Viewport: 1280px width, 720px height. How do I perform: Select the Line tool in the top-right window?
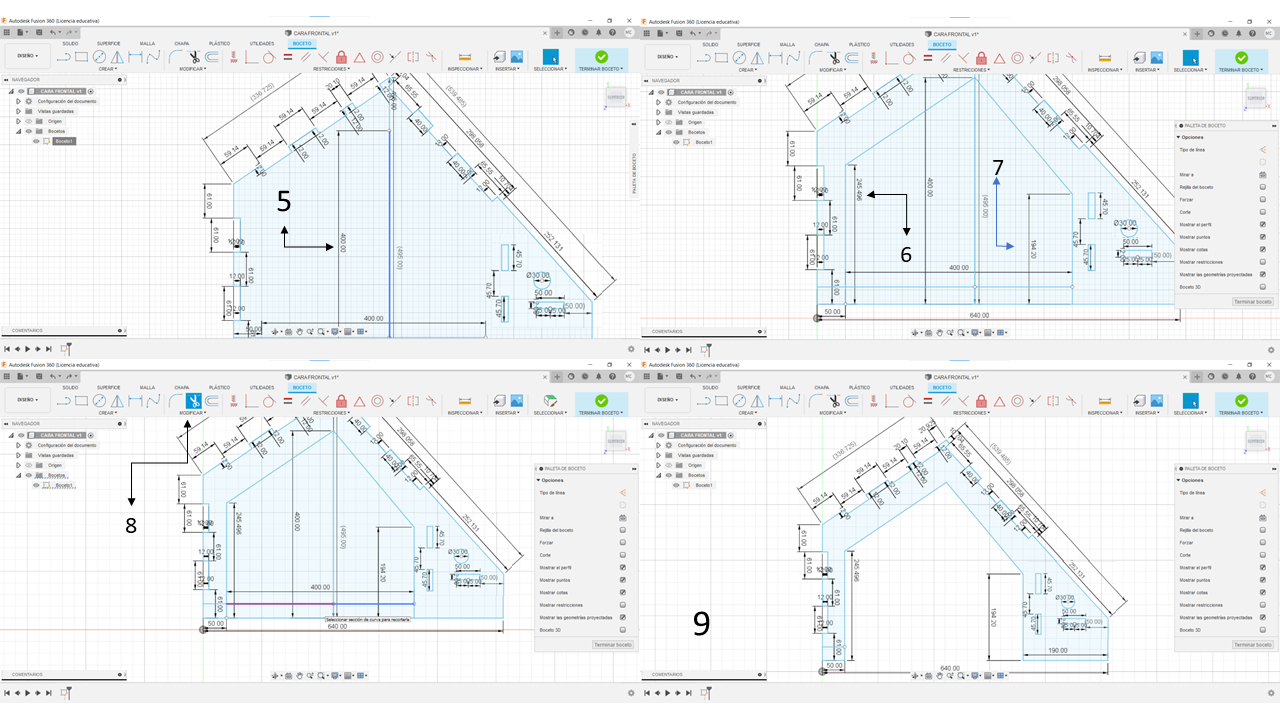(x=703, y=57)
